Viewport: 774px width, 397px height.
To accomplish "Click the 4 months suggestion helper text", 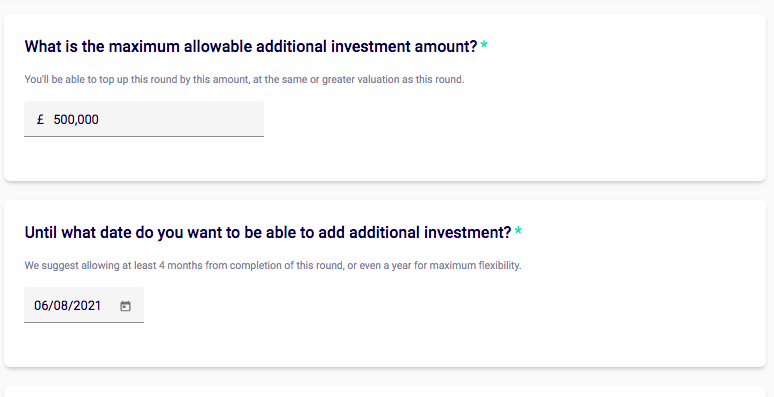I will click(273, 266).
